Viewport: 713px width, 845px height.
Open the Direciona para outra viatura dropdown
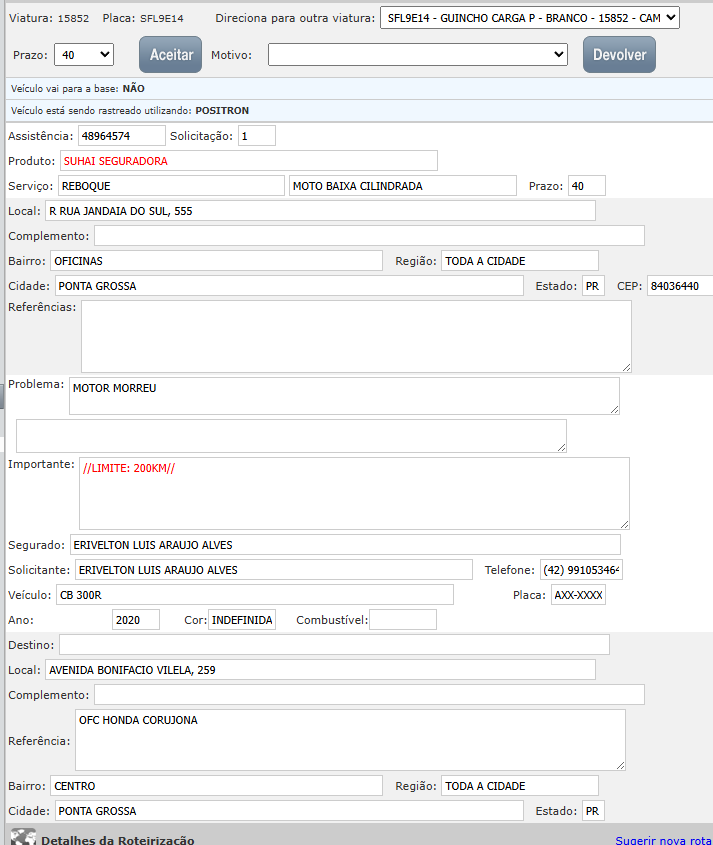click(x=529, y=18)
